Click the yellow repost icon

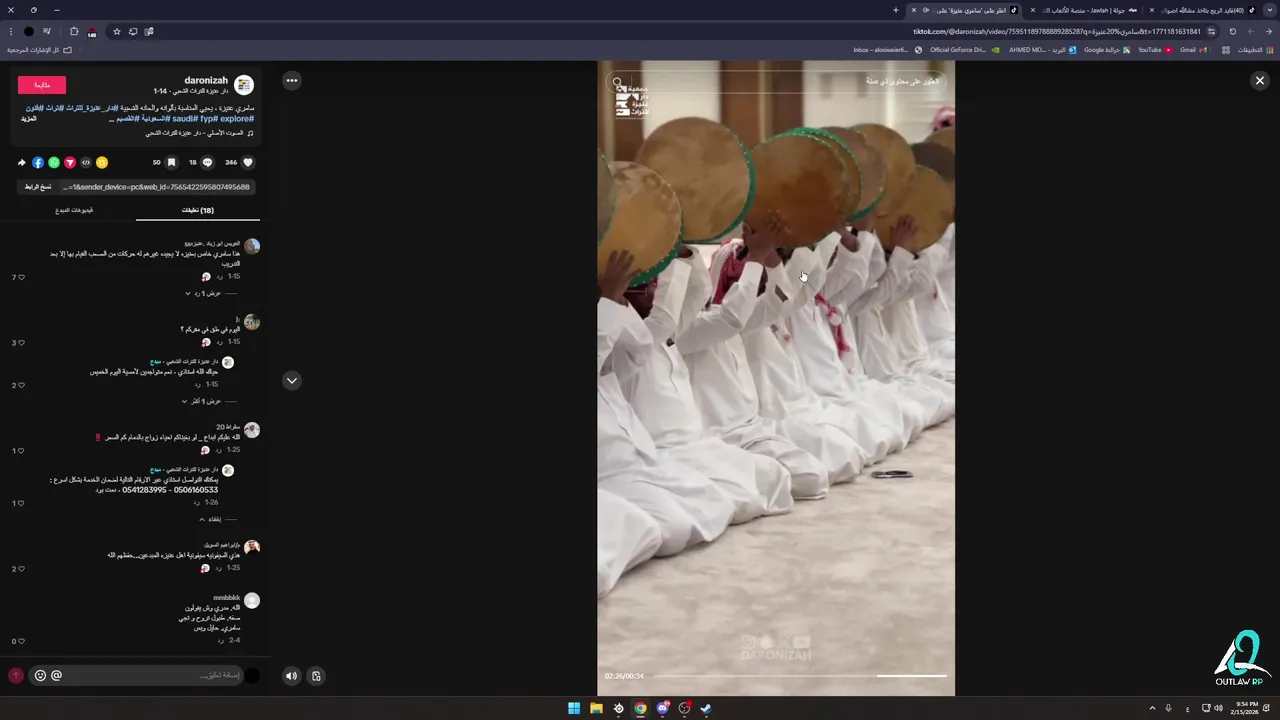(x=102, y=162)
